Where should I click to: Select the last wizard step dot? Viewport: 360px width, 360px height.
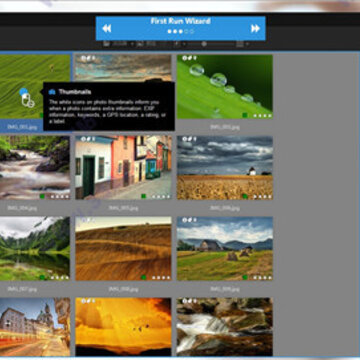pyautogui.click(x=192, y=31)
